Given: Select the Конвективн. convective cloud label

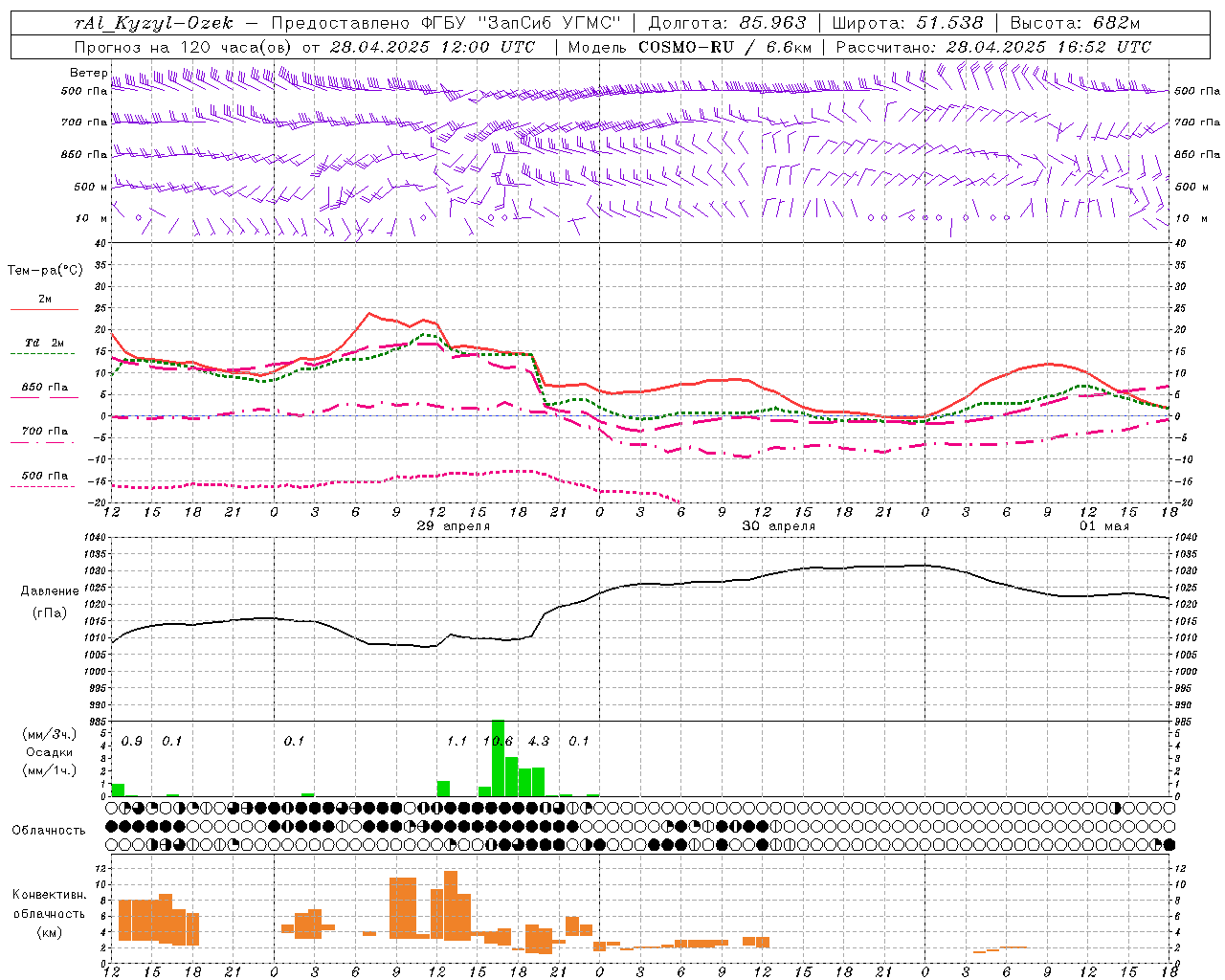Looking at the screenshot, I should pos(49,895).
